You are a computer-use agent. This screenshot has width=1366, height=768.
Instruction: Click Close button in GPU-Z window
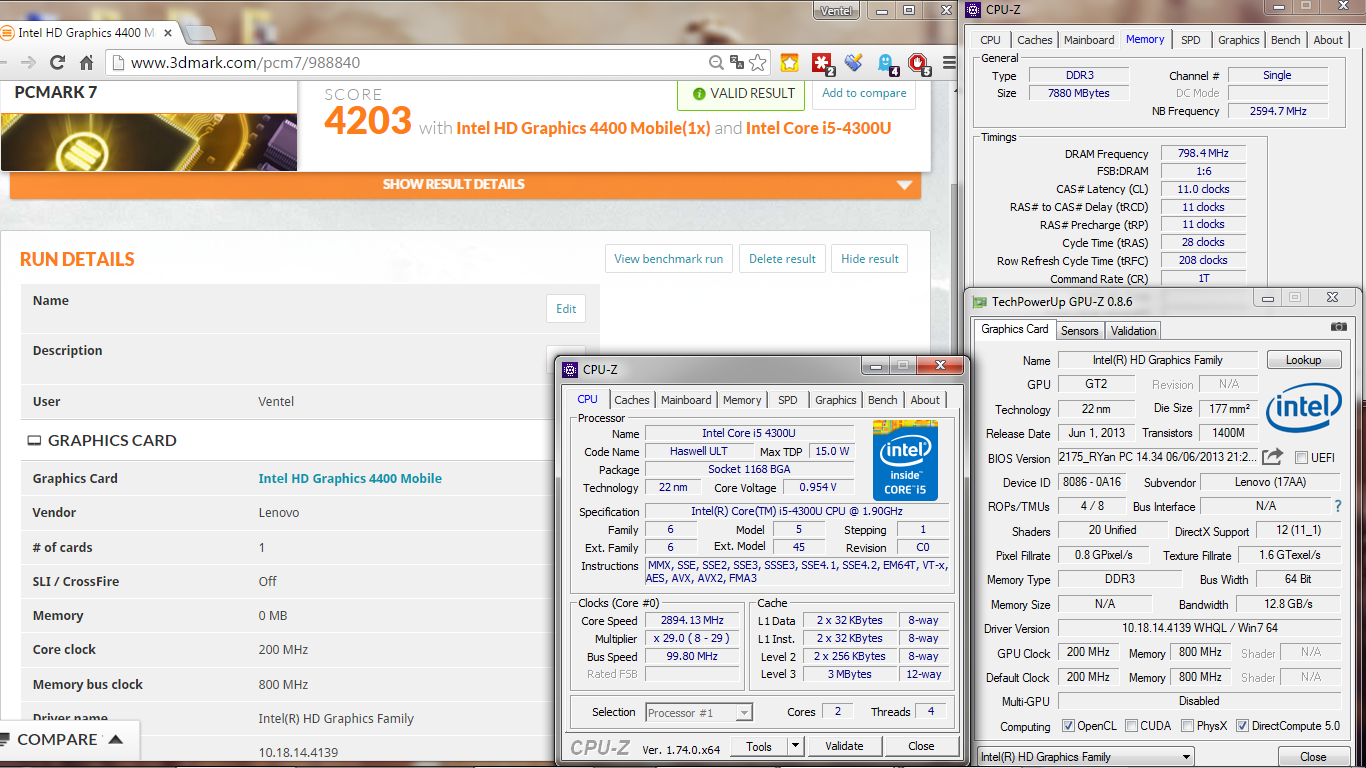[x=1313, y=757]
